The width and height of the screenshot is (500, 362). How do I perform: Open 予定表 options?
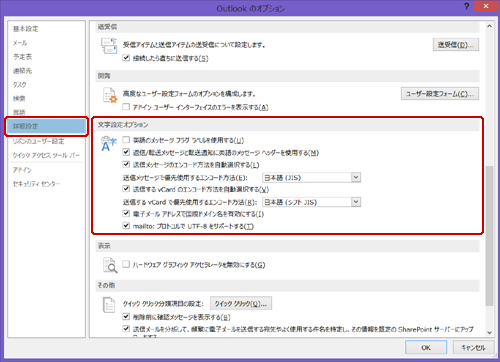[x=22, y=57]
